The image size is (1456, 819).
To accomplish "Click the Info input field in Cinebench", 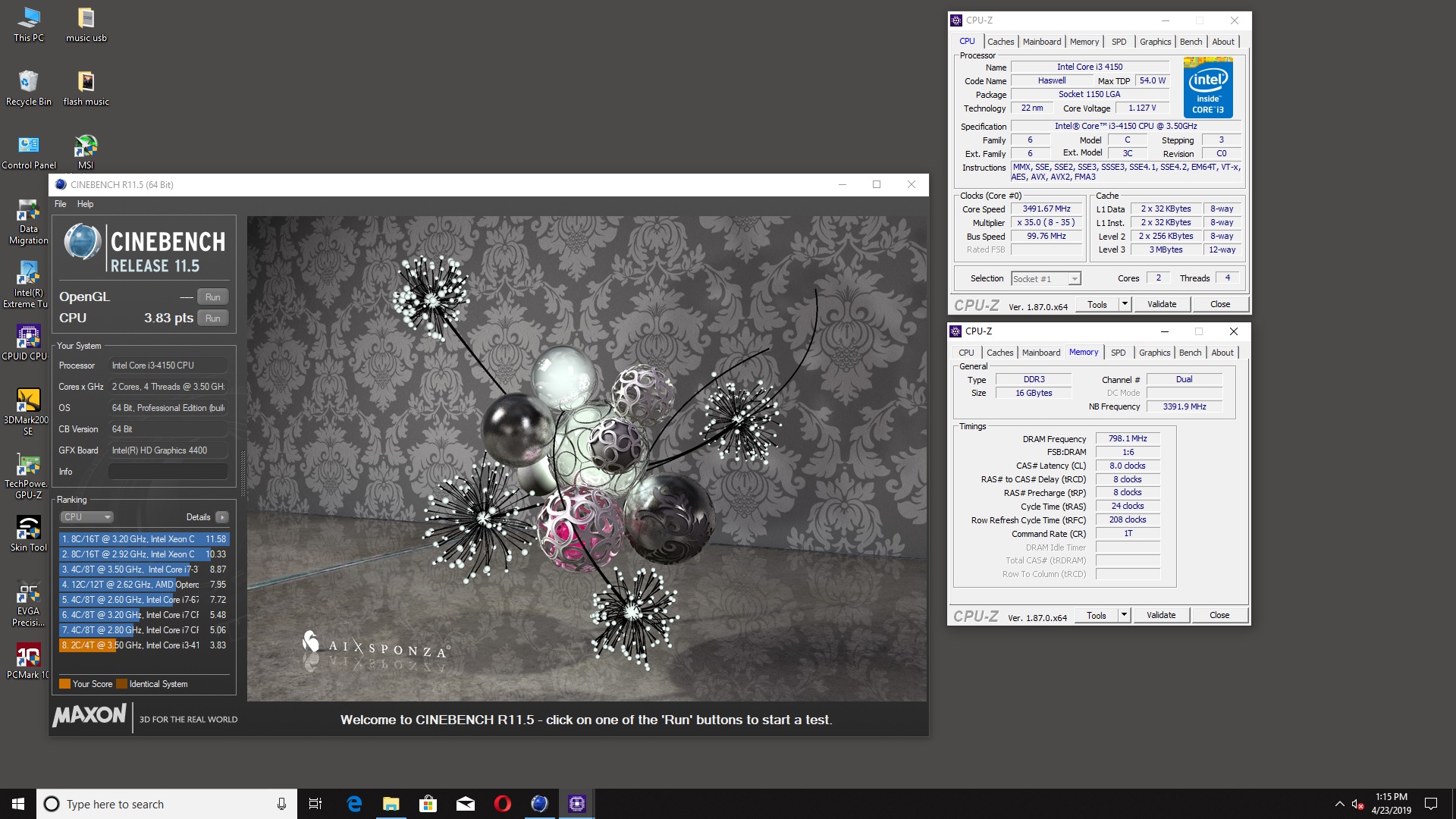I will [x=168, y=472].
